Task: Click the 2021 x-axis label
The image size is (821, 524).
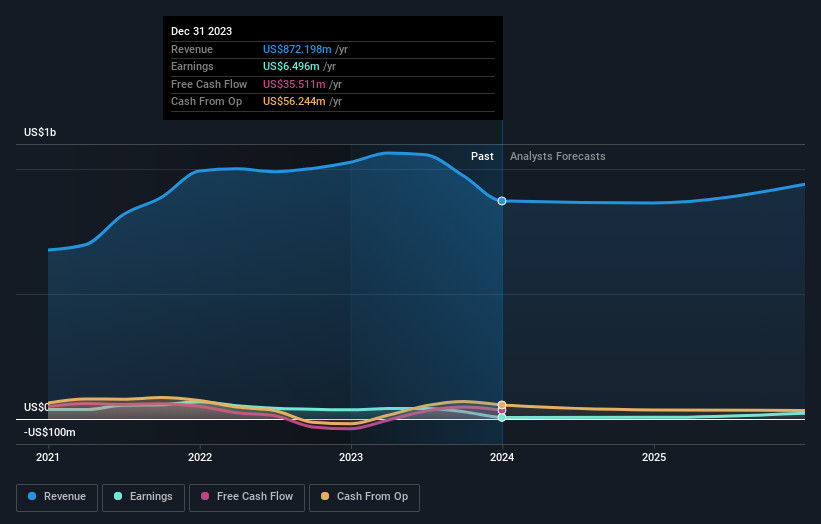Action: click(x=48, y=458)
